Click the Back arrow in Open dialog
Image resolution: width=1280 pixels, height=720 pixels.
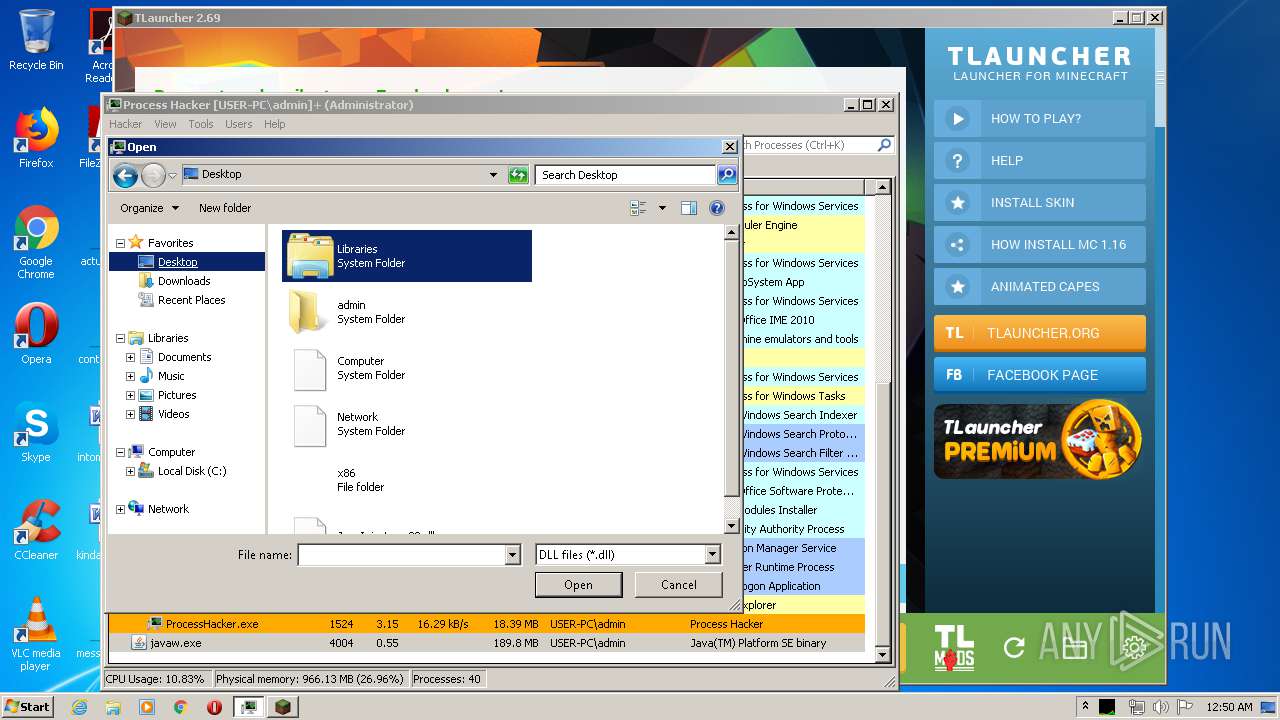click(x=125, y=176)
